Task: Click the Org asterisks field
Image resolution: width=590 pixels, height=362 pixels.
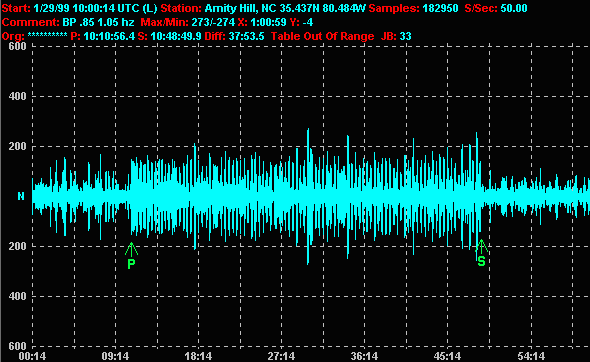Action: coord(47,35)
